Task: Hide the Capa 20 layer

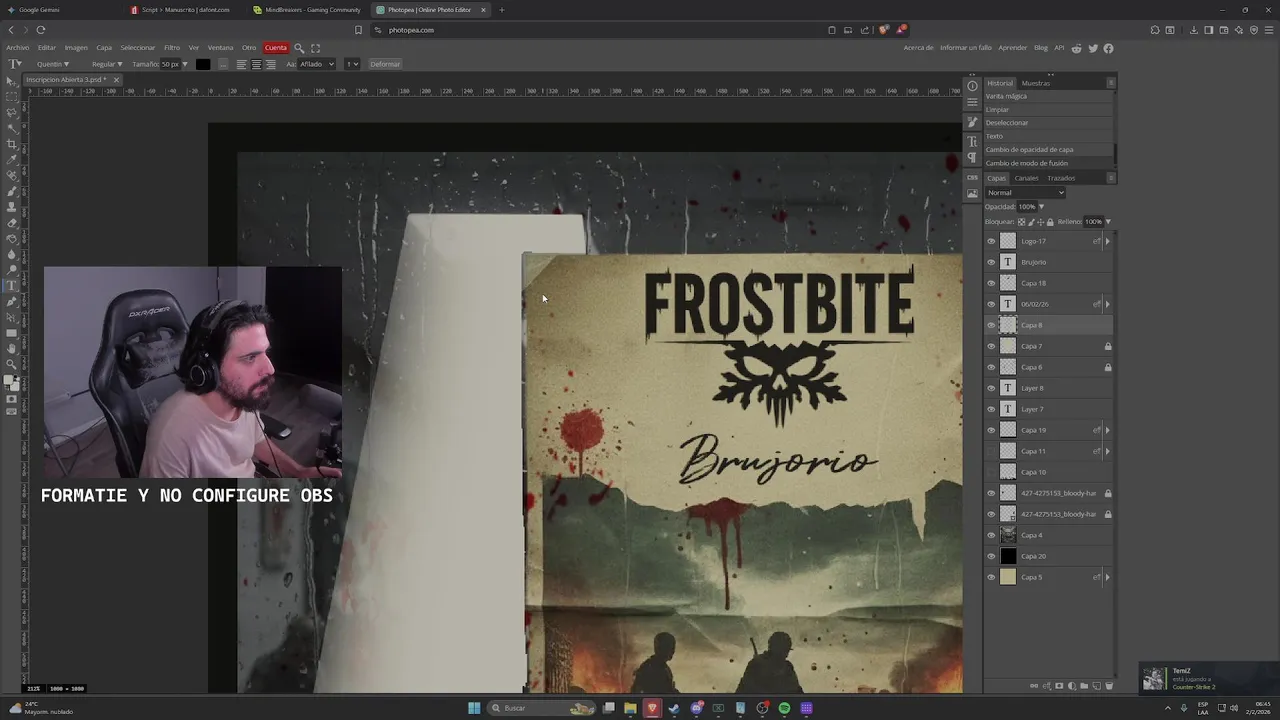Action: point(991,556)
